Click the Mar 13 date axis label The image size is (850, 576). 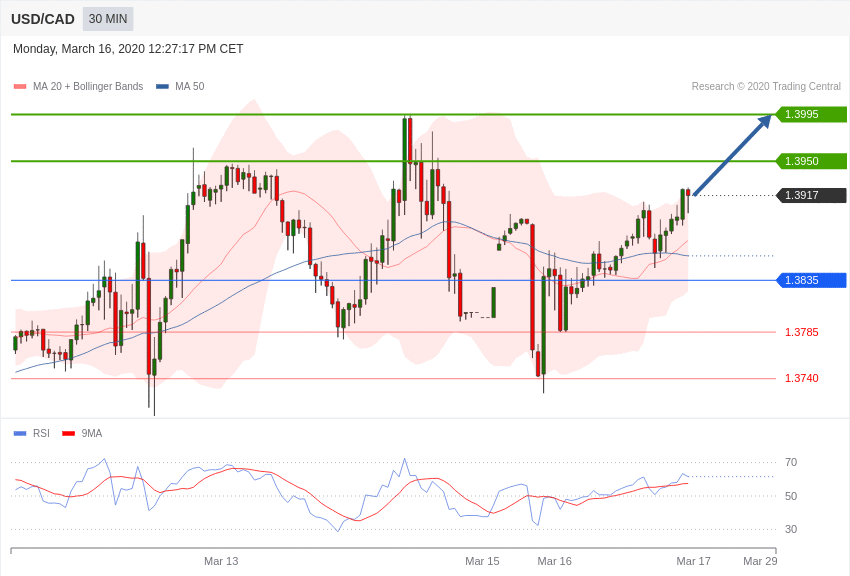(221, 561)
